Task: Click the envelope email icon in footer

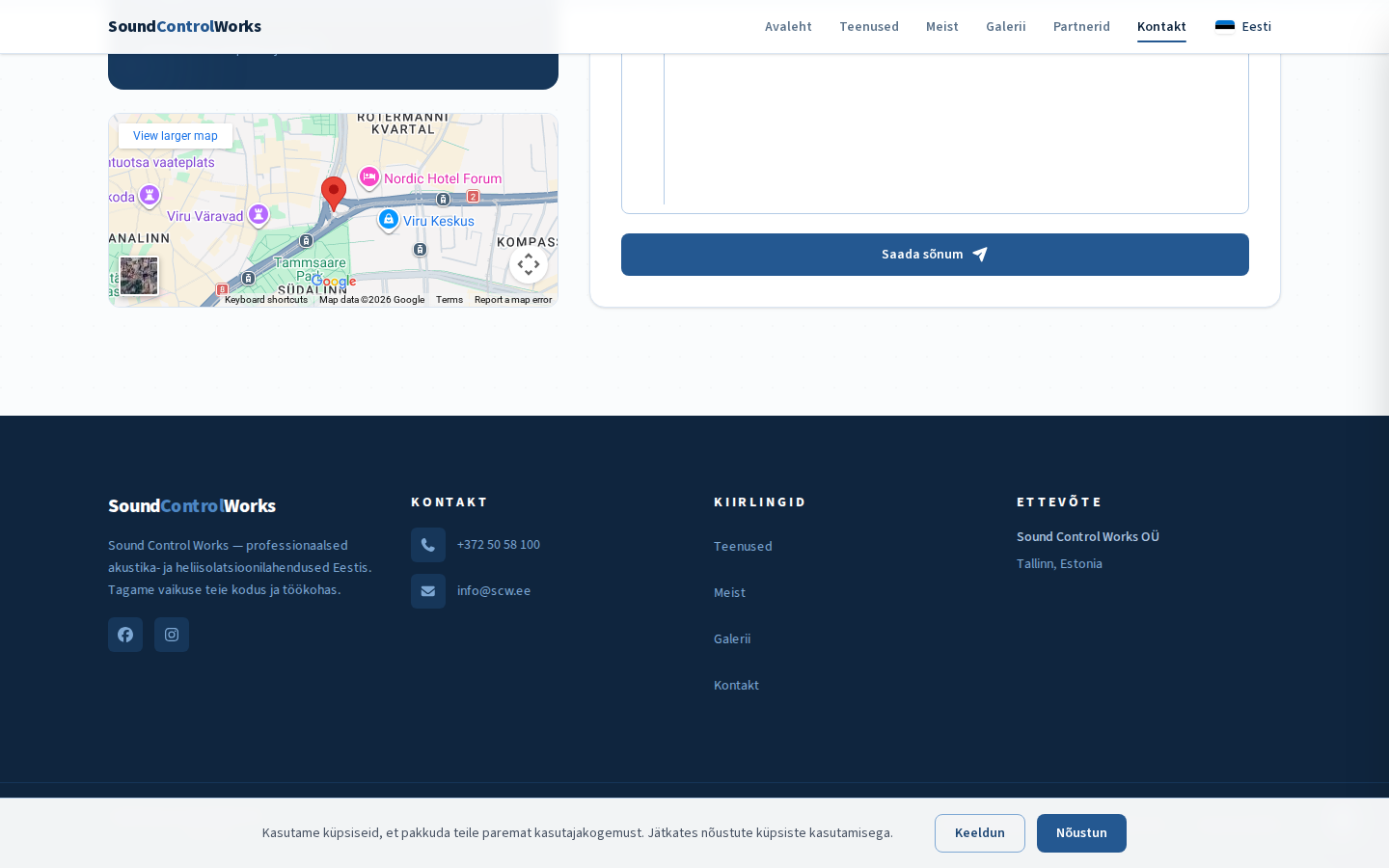Action: click(428, 591)
